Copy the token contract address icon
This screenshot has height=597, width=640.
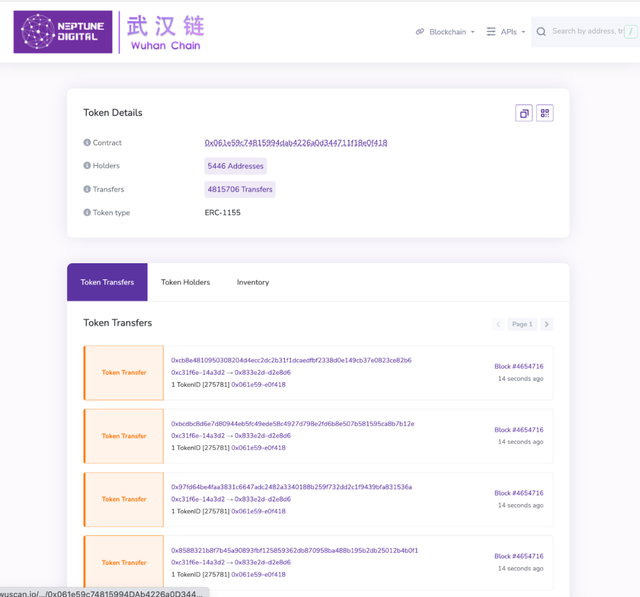click(x=524, y=113)
